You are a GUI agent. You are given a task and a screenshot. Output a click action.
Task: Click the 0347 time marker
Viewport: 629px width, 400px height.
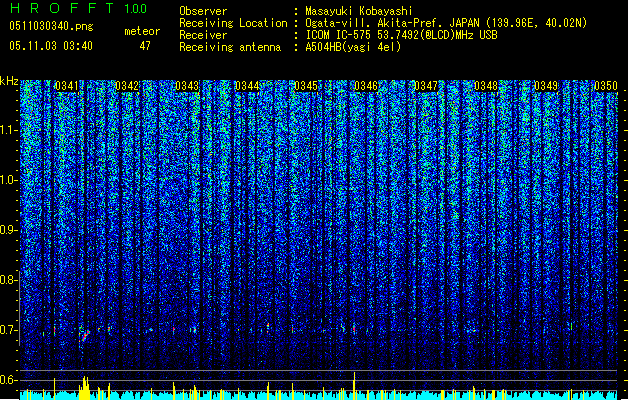426,86
